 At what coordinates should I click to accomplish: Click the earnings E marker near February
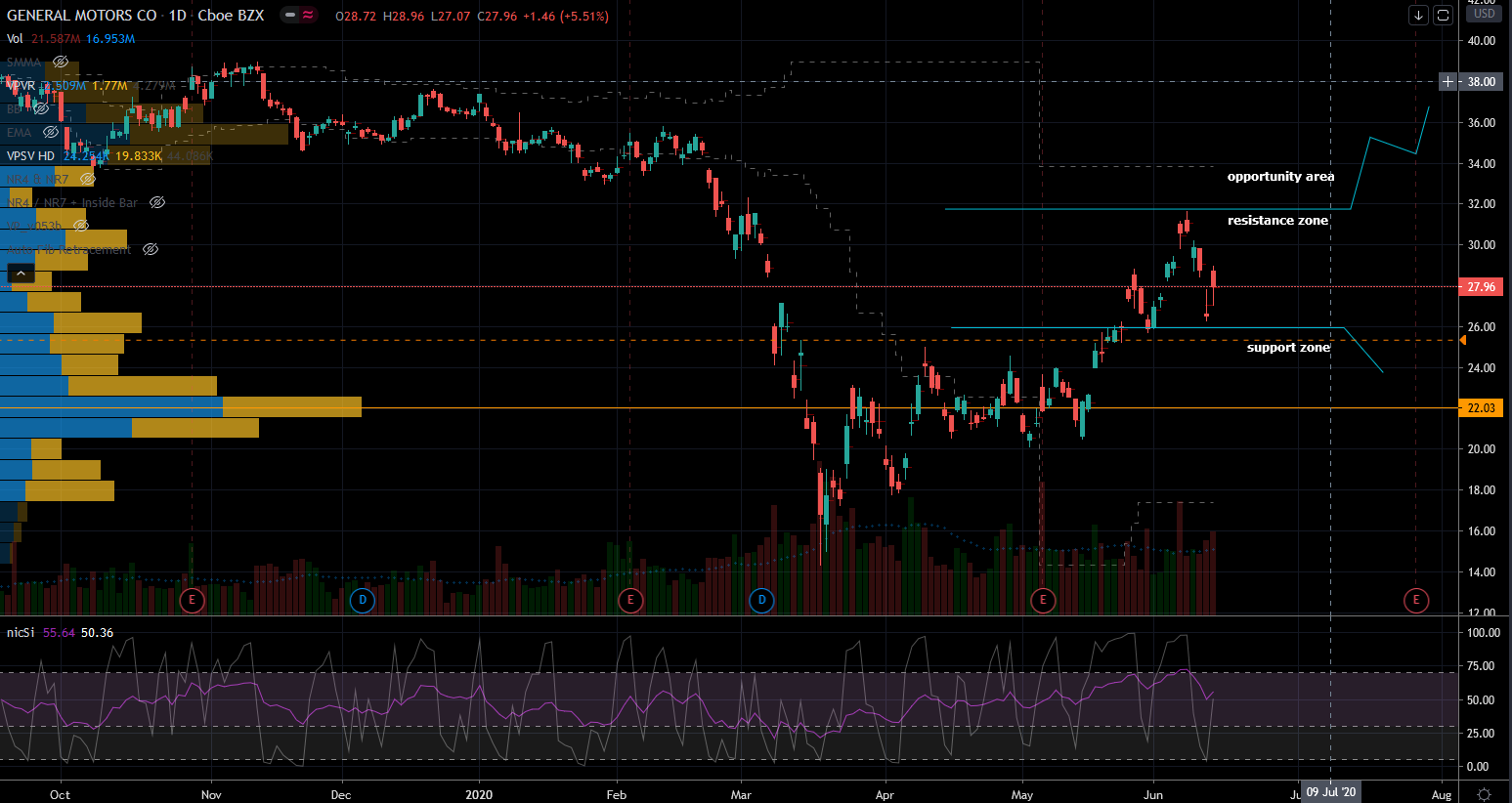[x=630, y=600]
